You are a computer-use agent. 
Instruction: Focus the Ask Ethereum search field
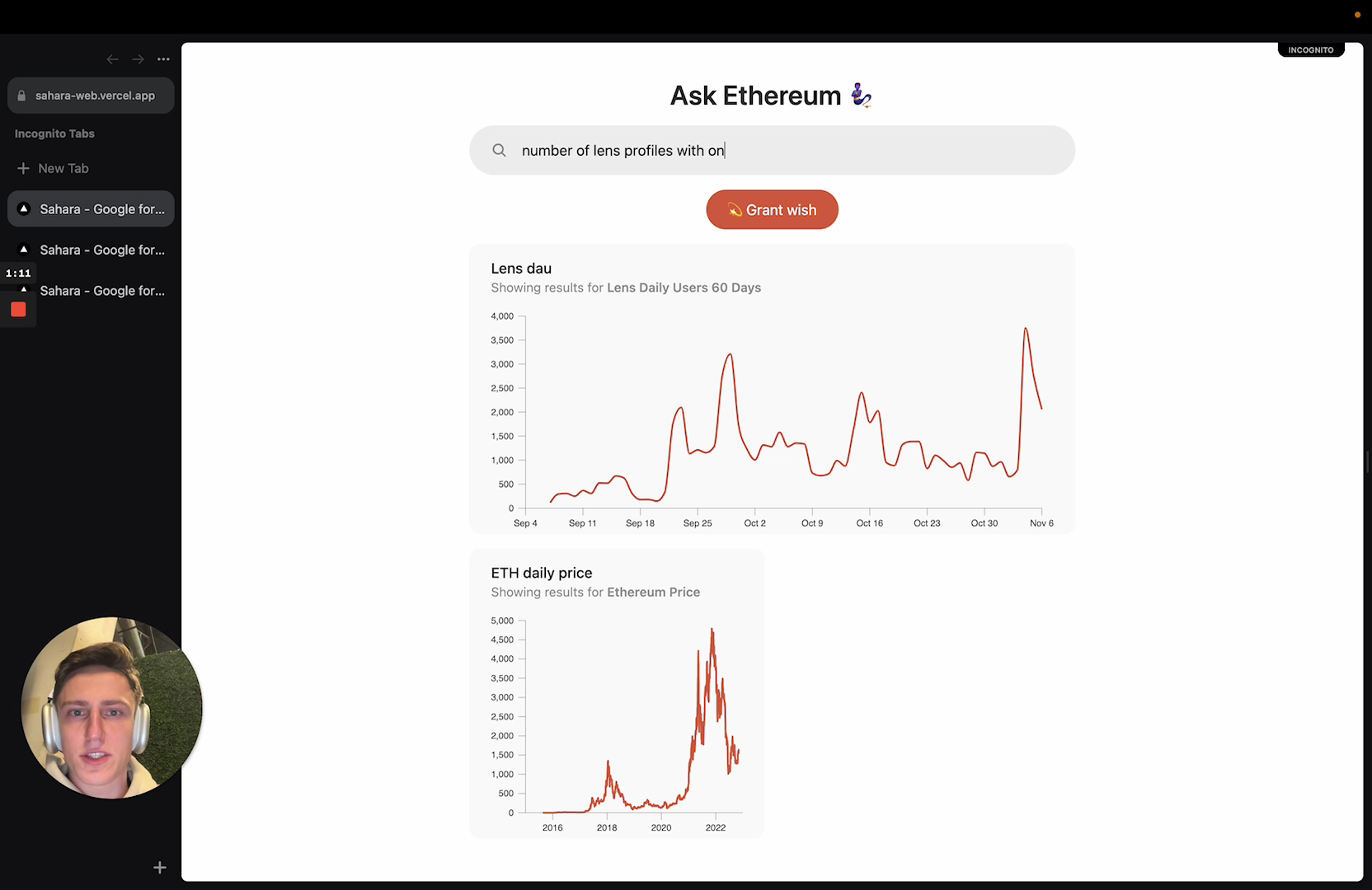[772, 150]
